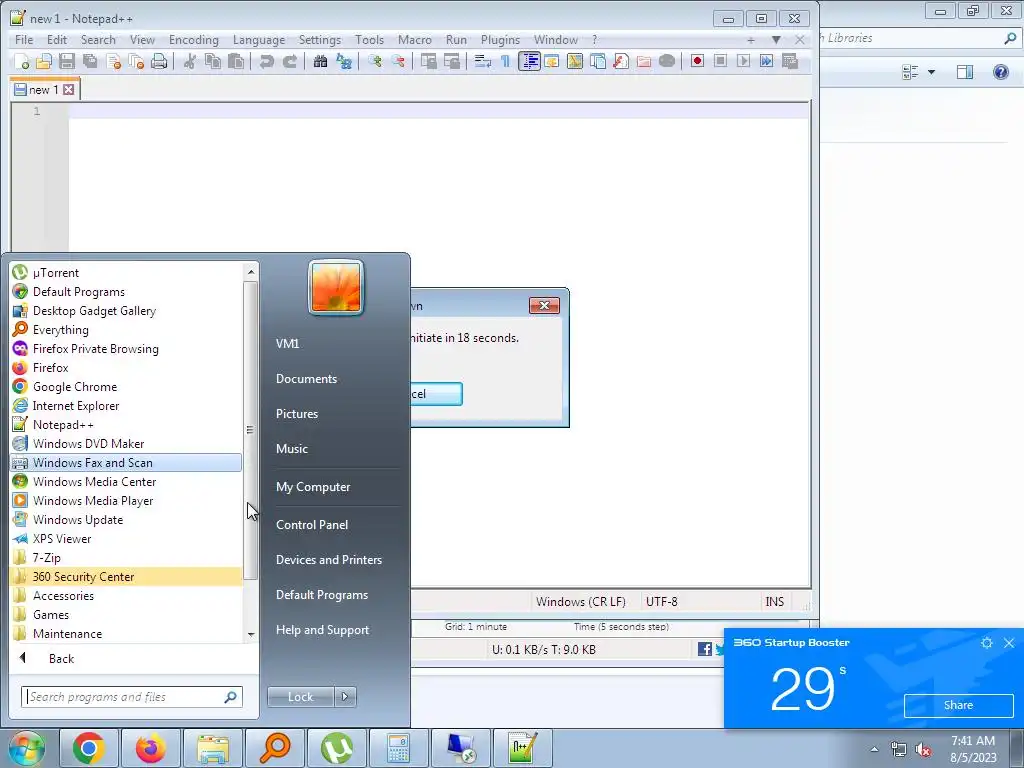Open the Language menu

(259, 40)
